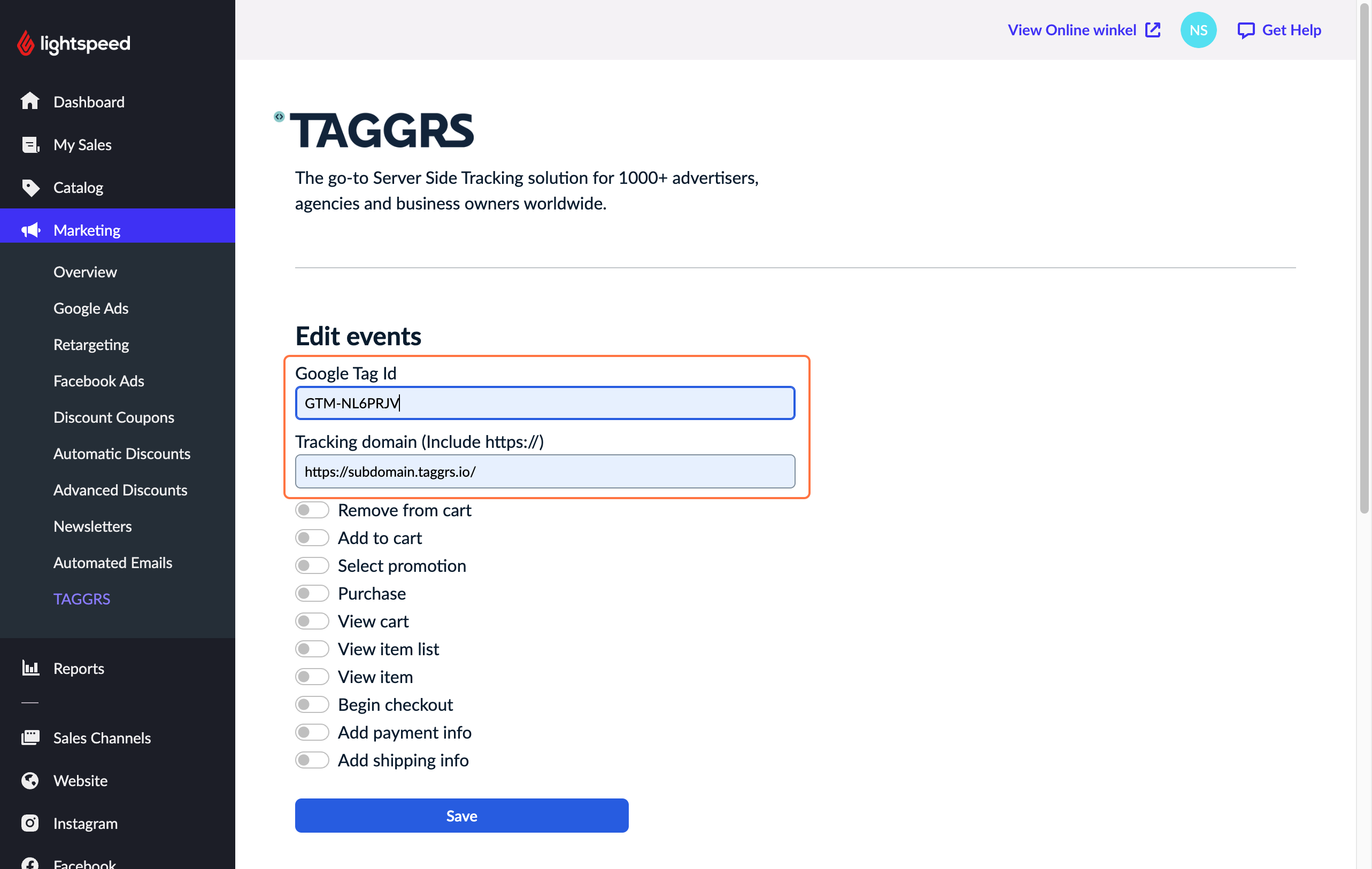Click the My Sales receipt icon

[30, 145]
